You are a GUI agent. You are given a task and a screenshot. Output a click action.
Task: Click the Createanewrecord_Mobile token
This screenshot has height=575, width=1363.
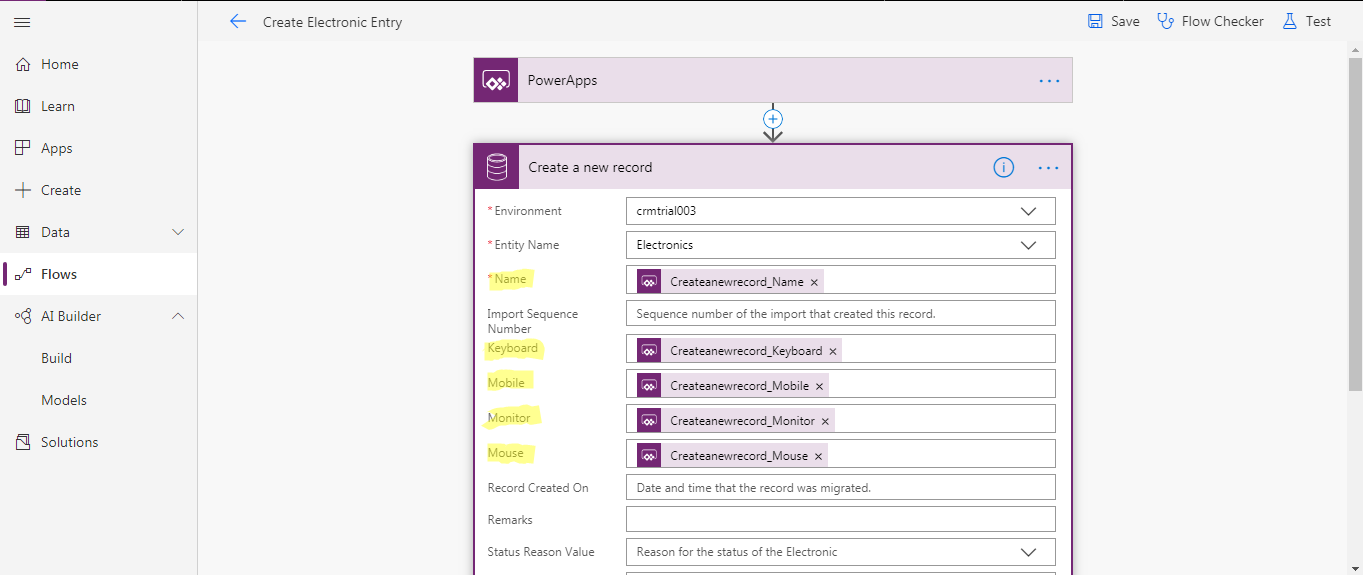[x=732, y=386]
